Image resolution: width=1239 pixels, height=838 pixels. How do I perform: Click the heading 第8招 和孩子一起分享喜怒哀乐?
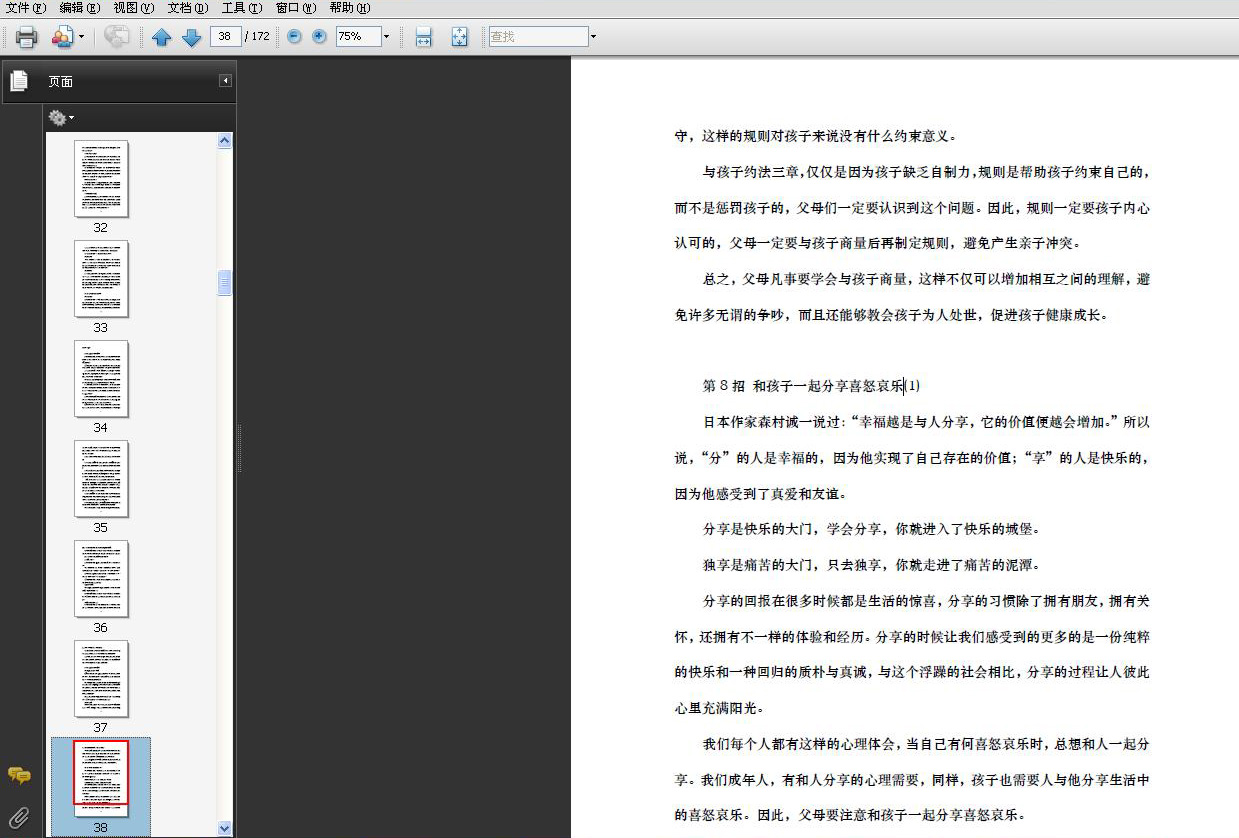coord(811,385)
